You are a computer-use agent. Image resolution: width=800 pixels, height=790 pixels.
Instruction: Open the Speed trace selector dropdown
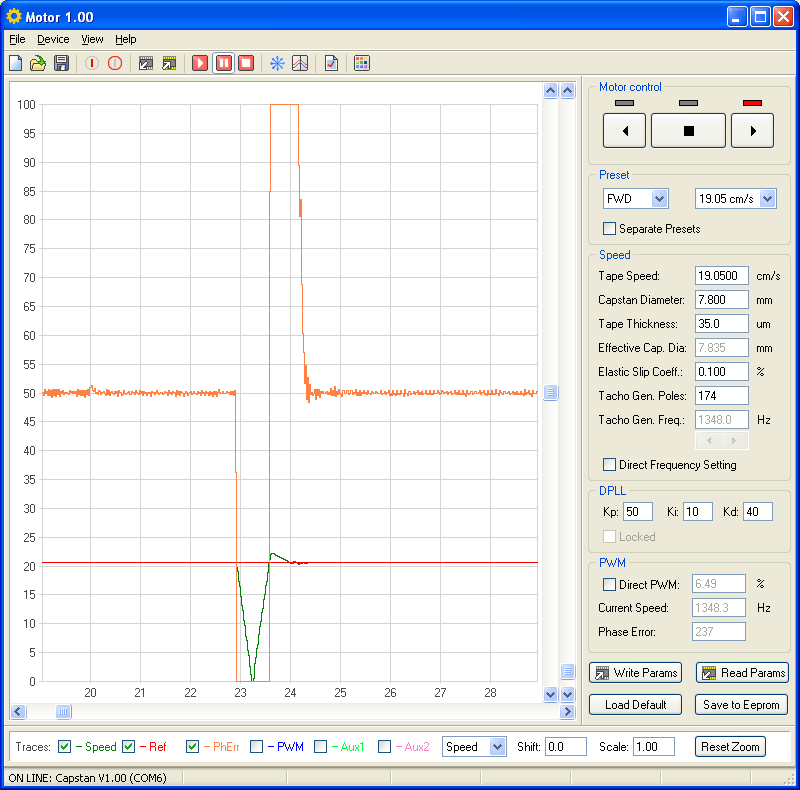coord(497,747)
